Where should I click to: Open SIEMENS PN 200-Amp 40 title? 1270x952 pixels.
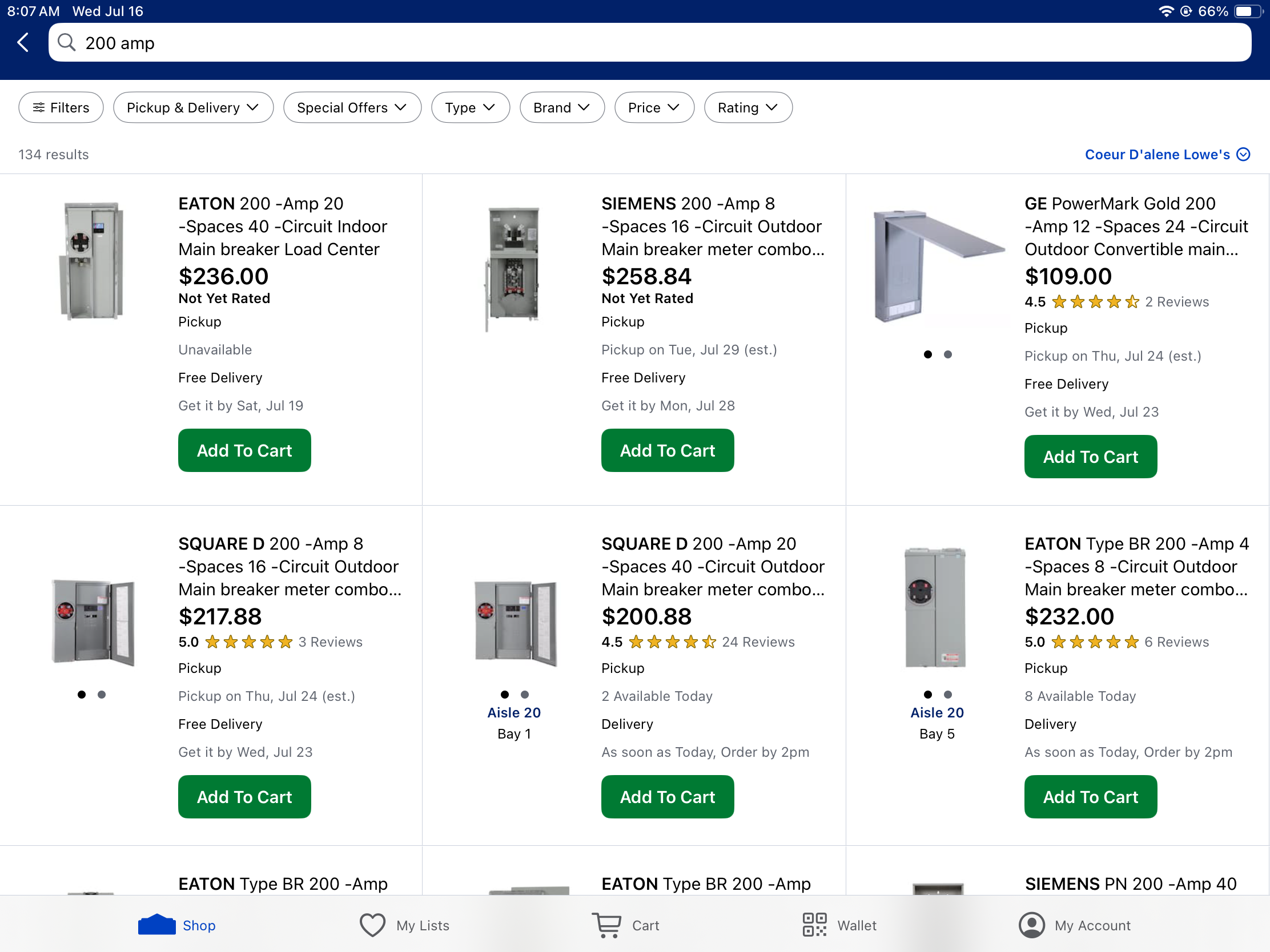tap(1131, 884)
